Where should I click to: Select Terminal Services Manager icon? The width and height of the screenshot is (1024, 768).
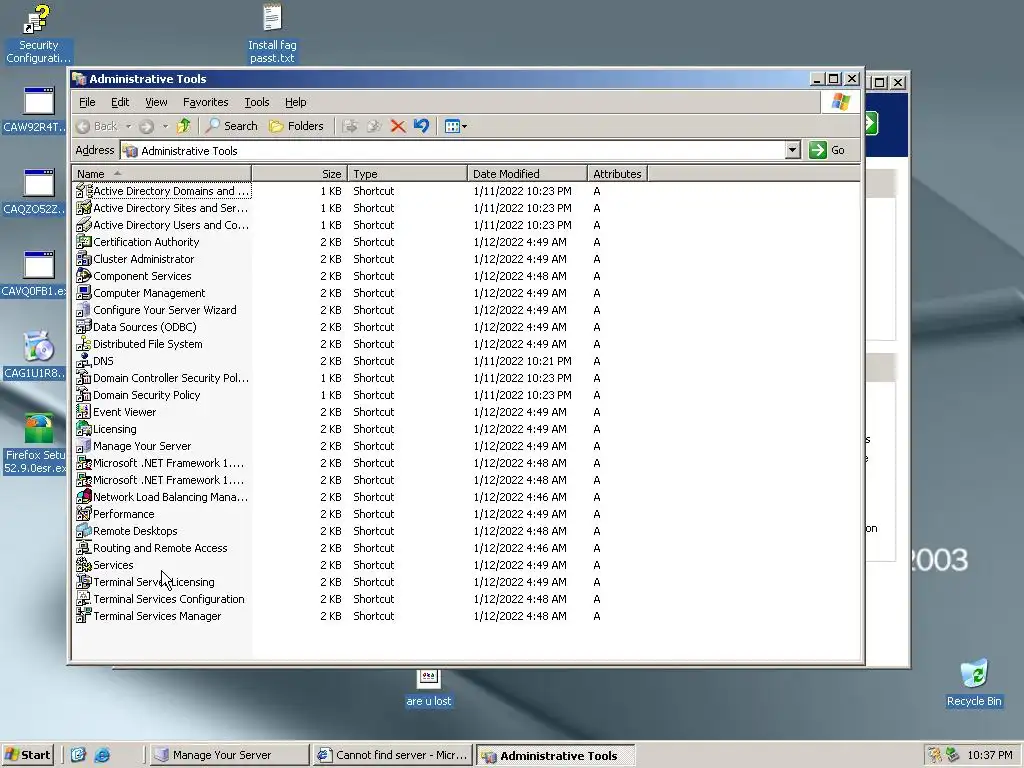click(x=84, y=615)
